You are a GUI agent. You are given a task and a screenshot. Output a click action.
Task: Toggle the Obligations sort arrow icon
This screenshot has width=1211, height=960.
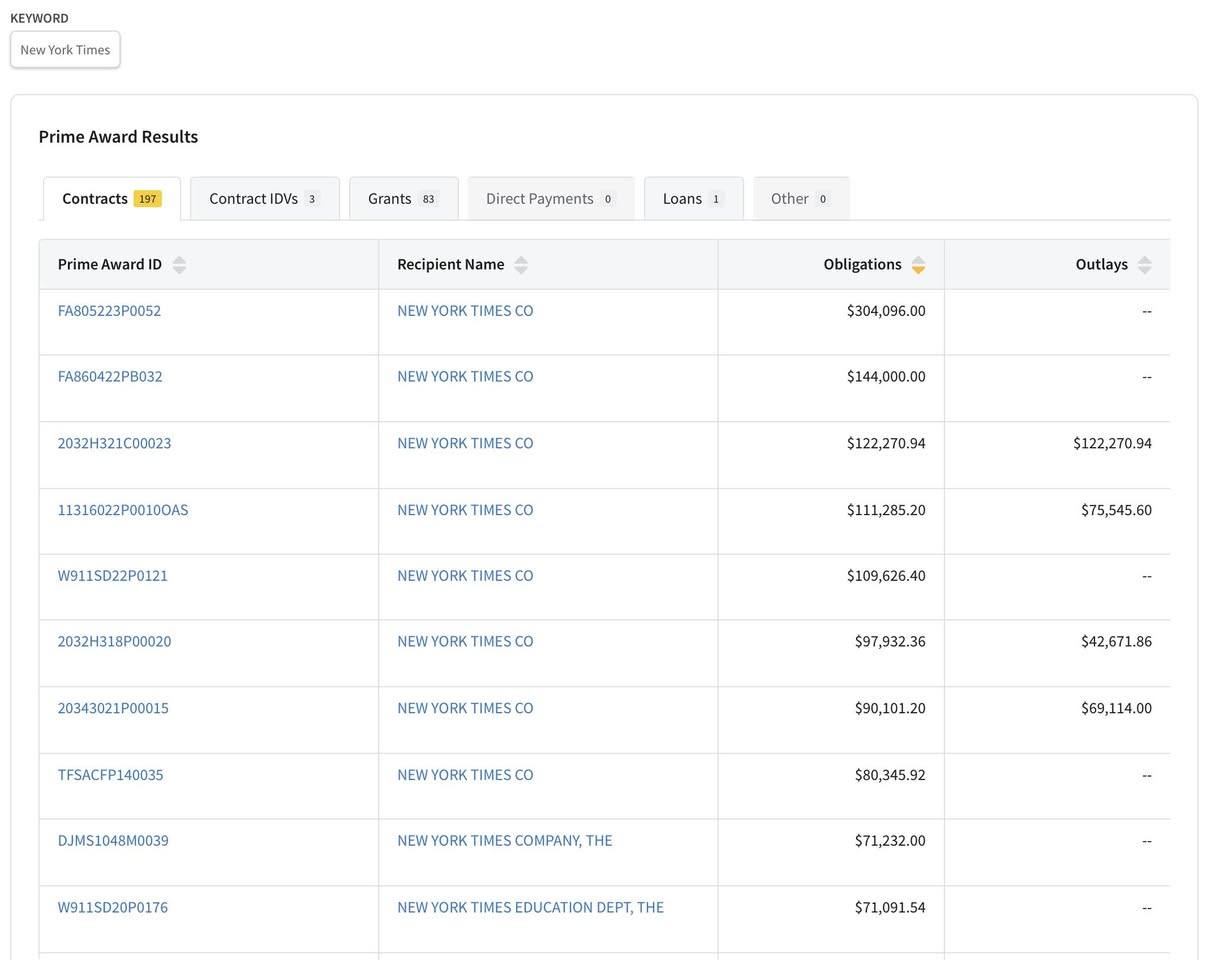[918, 265]
